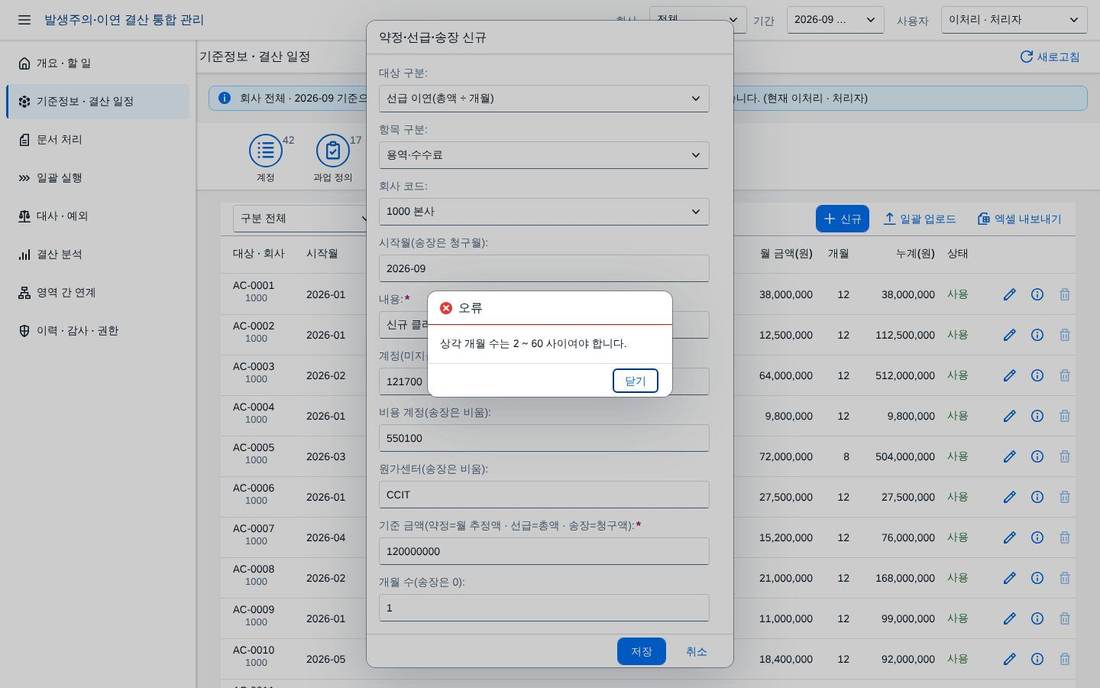Open the 사용자 이처리 · 처리자 dropdown
This screenshot has height=688, width=1100.
[1014, 20]
